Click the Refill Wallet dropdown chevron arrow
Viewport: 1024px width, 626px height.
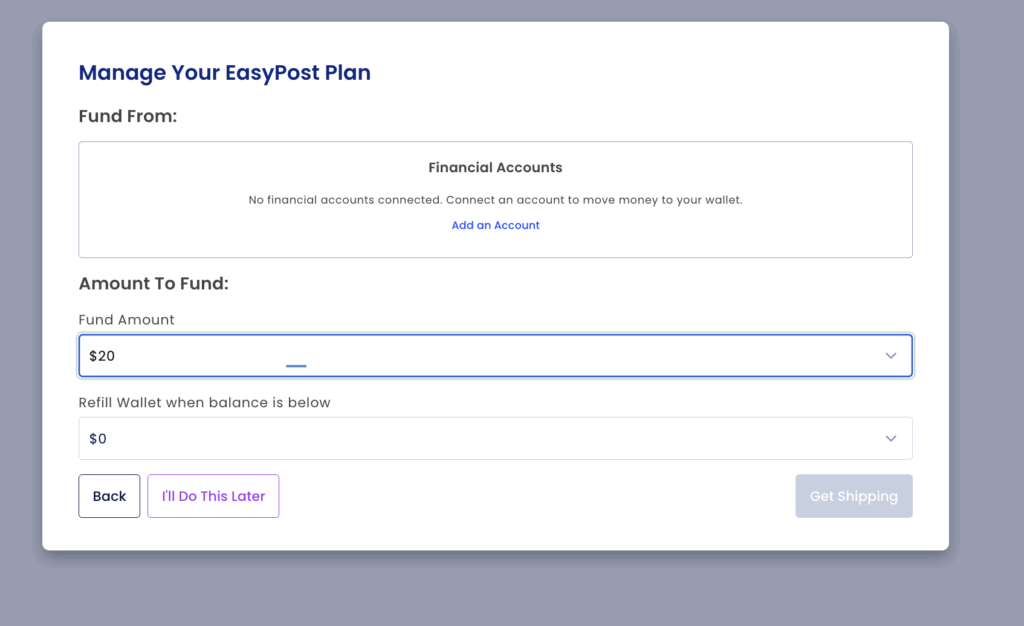coord(890,439)
